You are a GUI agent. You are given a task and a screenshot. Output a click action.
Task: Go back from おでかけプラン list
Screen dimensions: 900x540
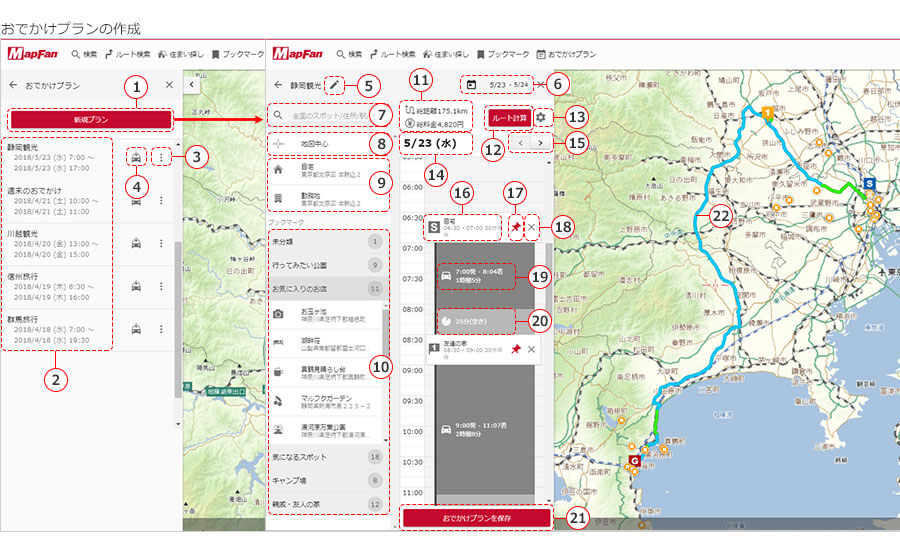(x=13, y=85)
